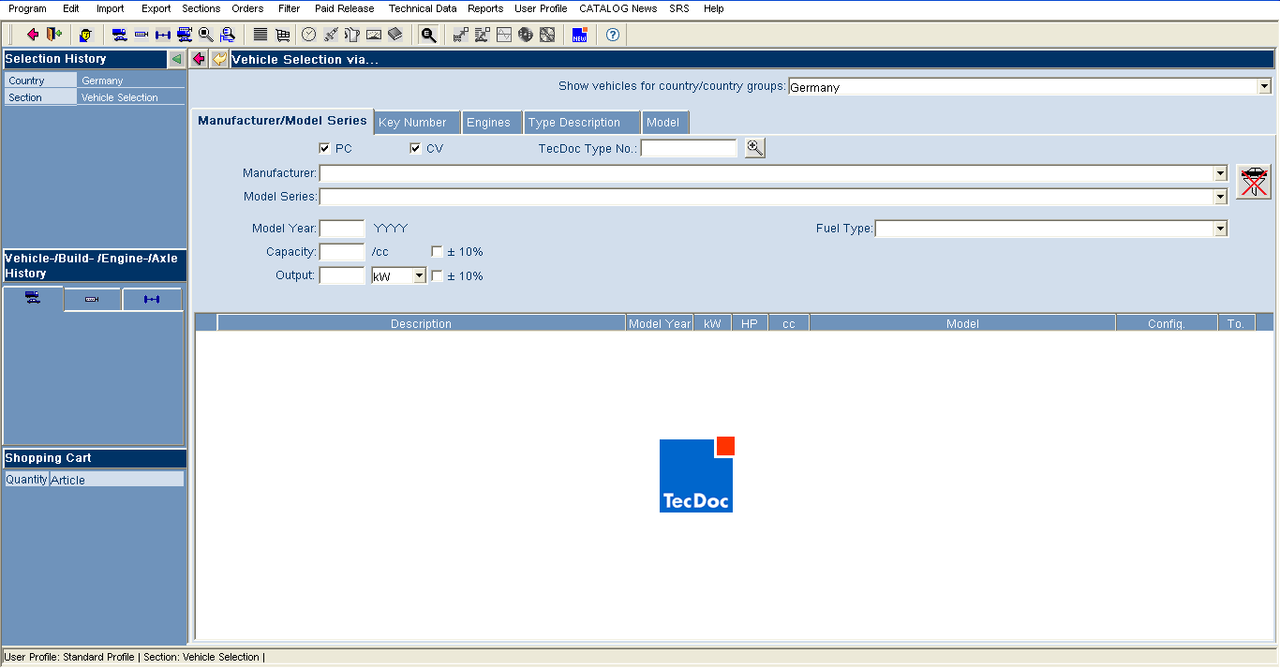Image resolution: width=1280 pixels, height=668 pixels.
Task: Open the country/country groups dropdown
Action: pos(1264,87)
